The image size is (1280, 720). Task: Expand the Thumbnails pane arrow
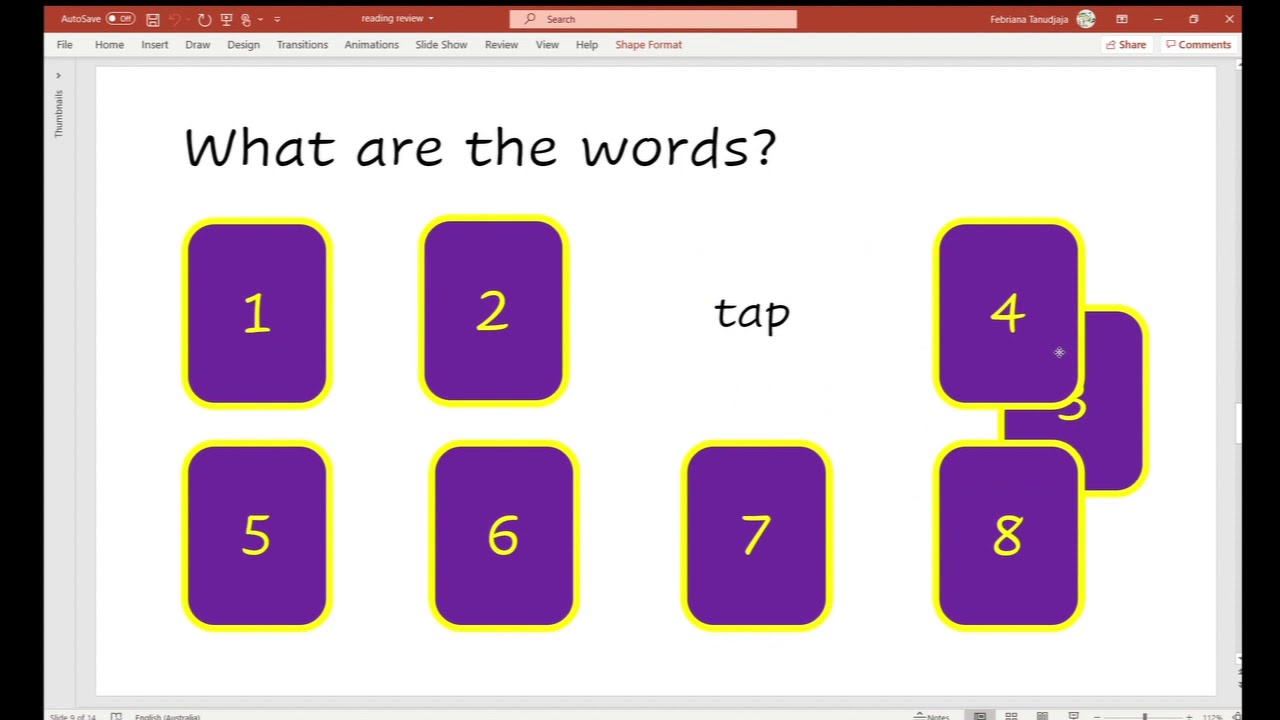pyautogui.click(x=58, y=75)
